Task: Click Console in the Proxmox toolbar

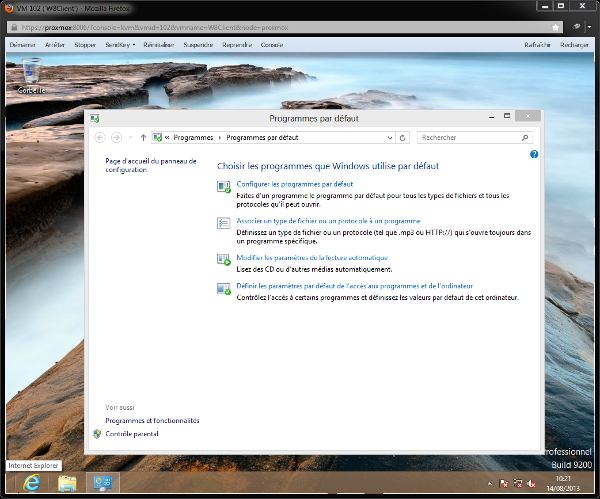Action: (272, 45)
